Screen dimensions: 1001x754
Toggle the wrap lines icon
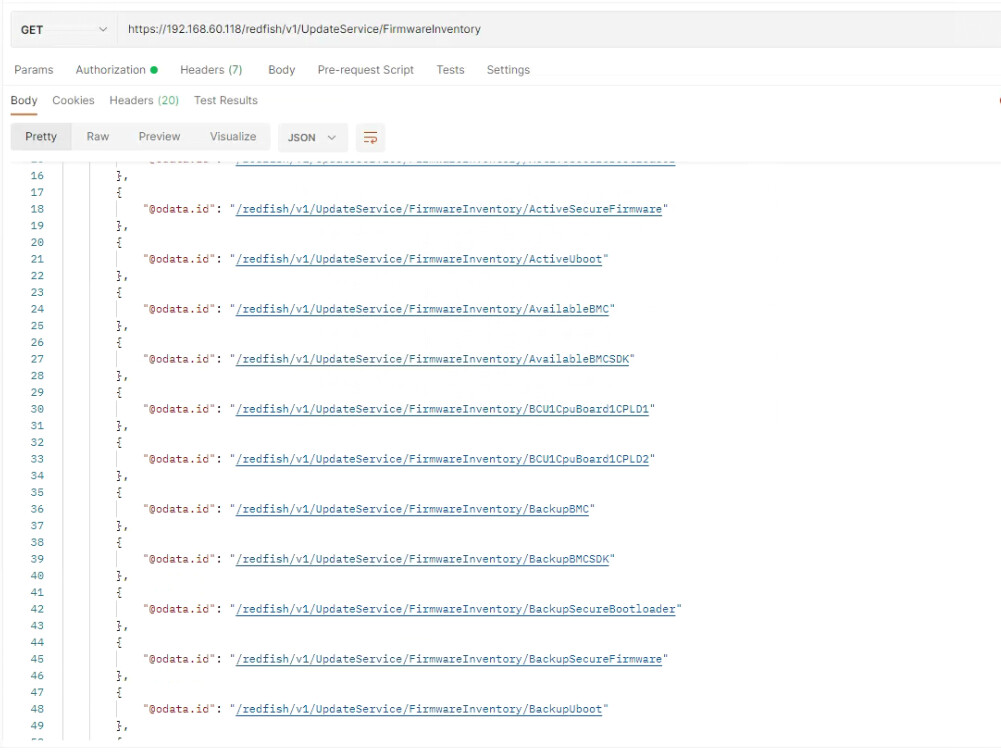370,138
